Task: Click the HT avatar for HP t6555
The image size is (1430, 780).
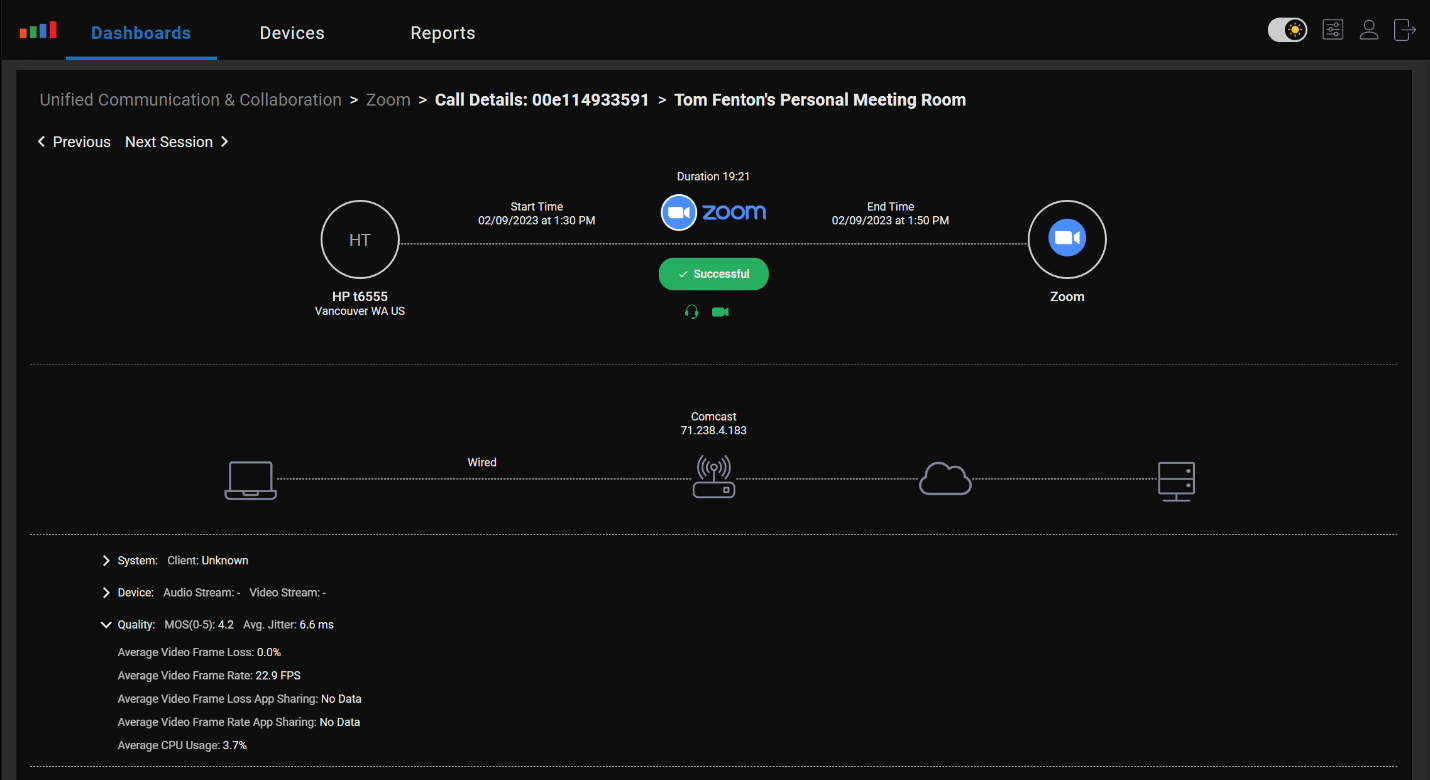Action: coord(360,240)
